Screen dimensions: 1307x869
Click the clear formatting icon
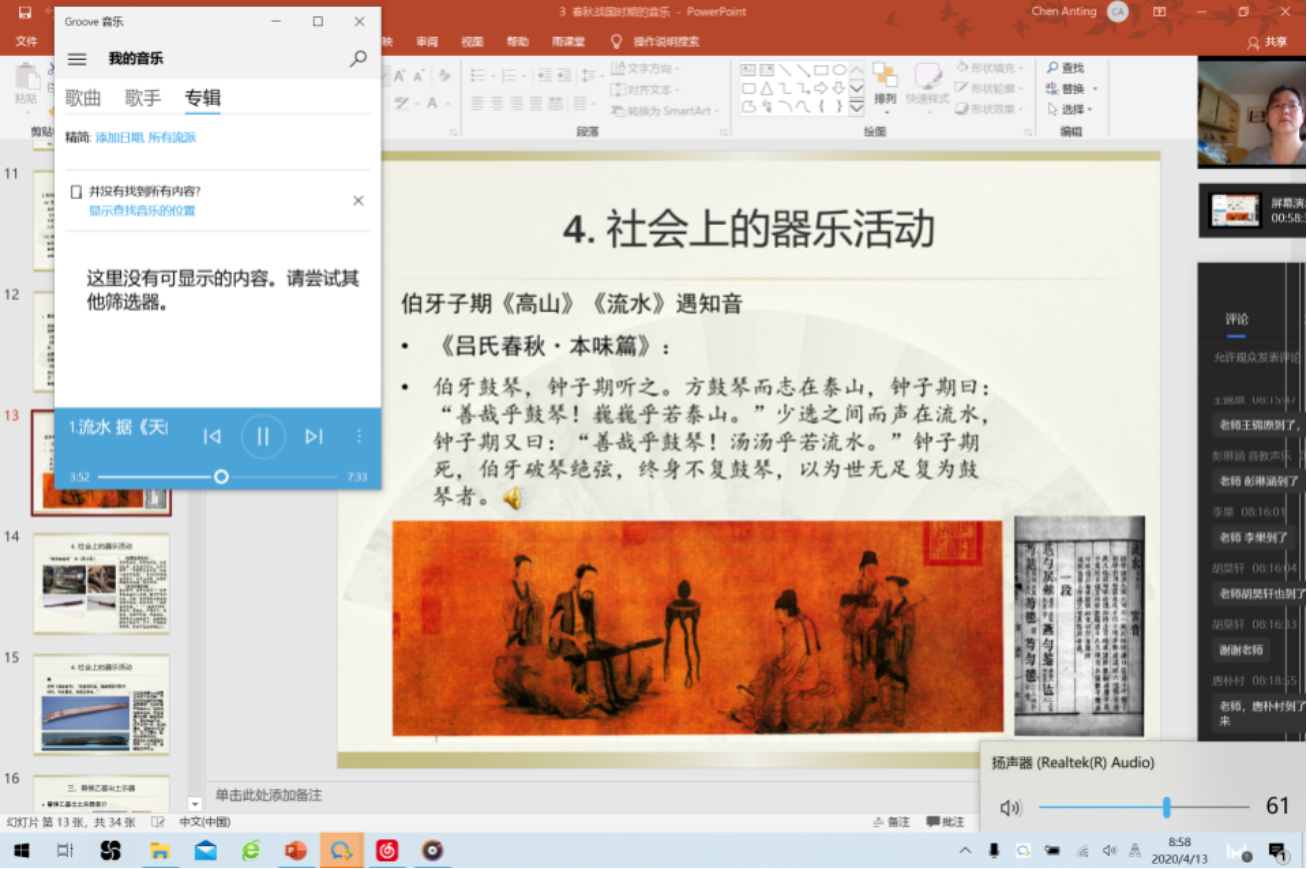tap(445, 76)
